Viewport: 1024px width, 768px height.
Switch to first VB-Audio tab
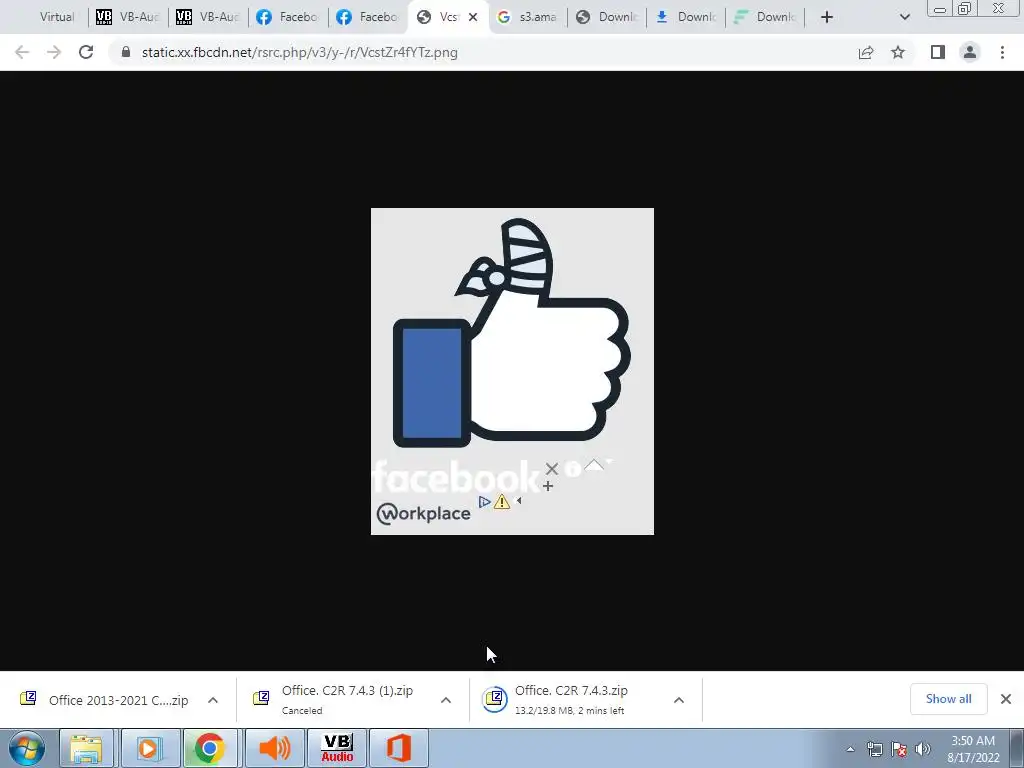(128, 17)
